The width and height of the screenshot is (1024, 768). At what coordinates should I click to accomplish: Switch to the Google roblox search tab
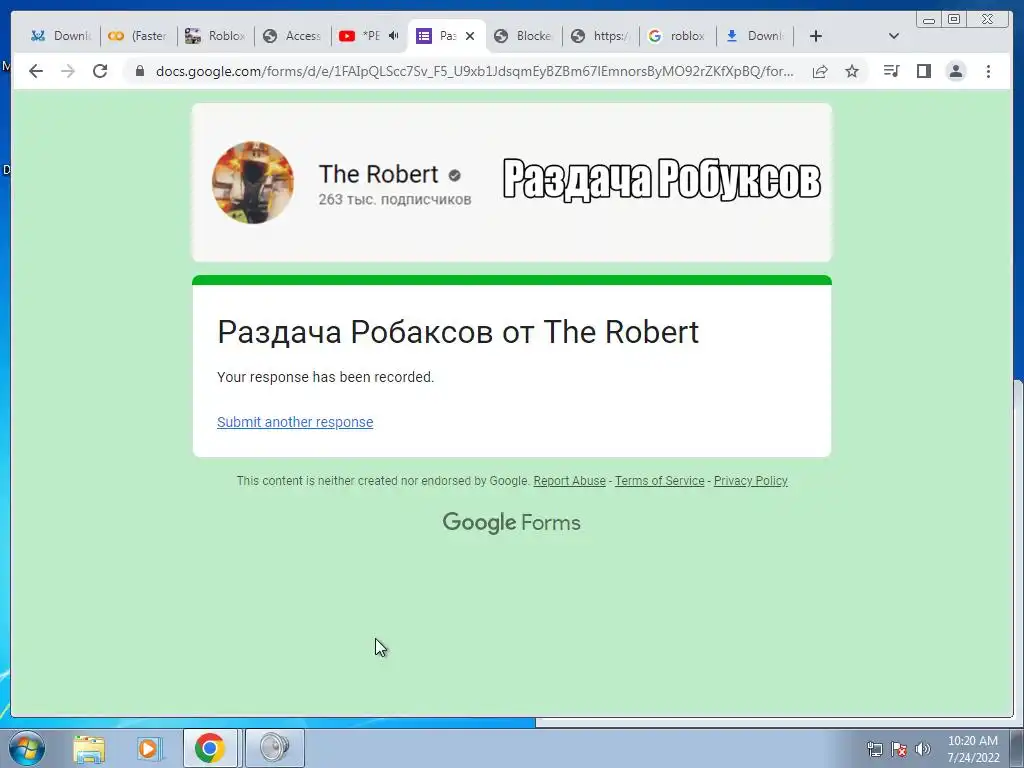[677, 36]
